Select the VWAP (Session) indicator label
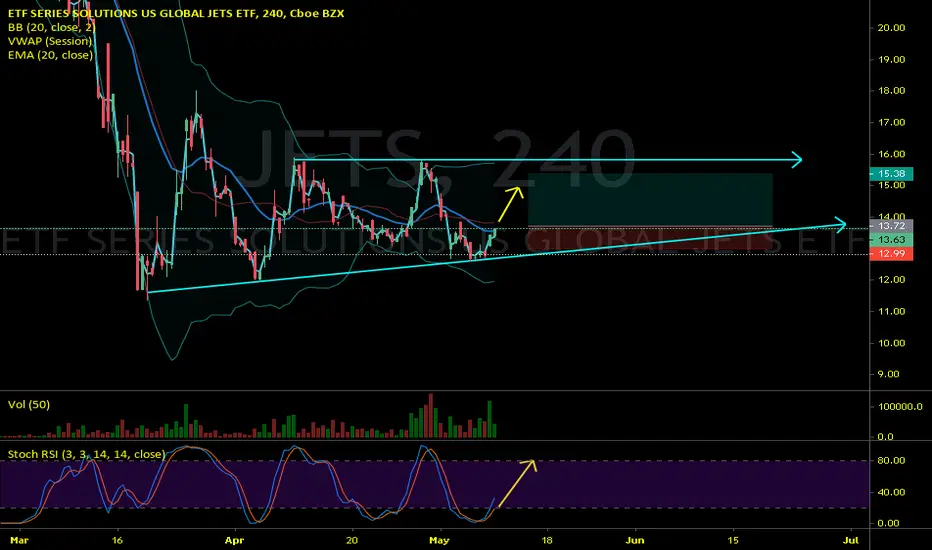Image resolution: width=932 pixels, height=550 pixels. pos(50,41)
